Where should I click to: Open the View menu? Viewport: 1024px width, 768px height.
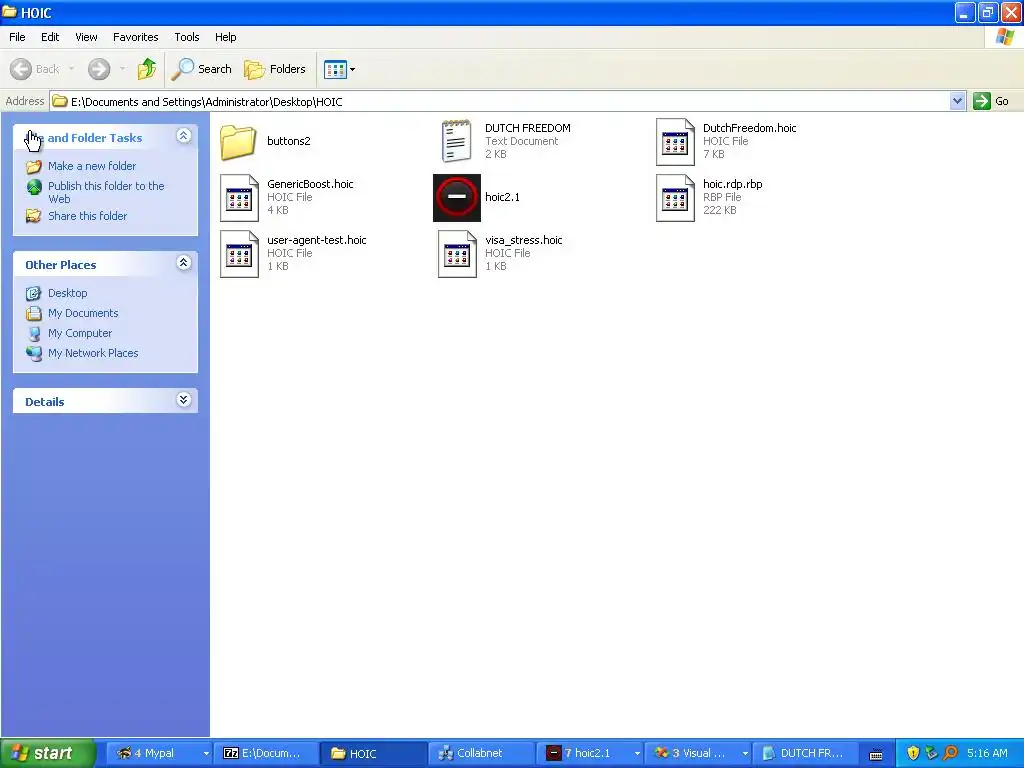click(x=86, y=37)
